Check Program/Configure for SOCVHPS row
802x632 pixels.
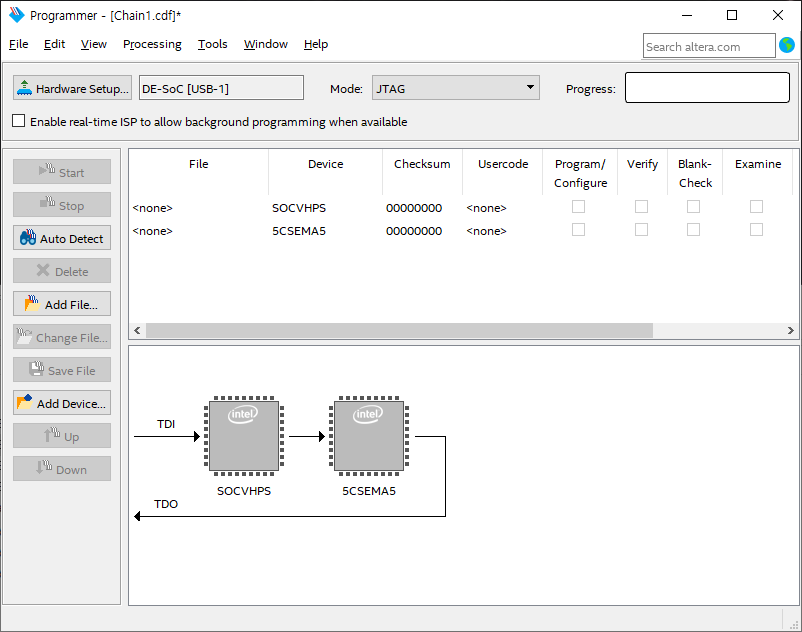(578, 207)
